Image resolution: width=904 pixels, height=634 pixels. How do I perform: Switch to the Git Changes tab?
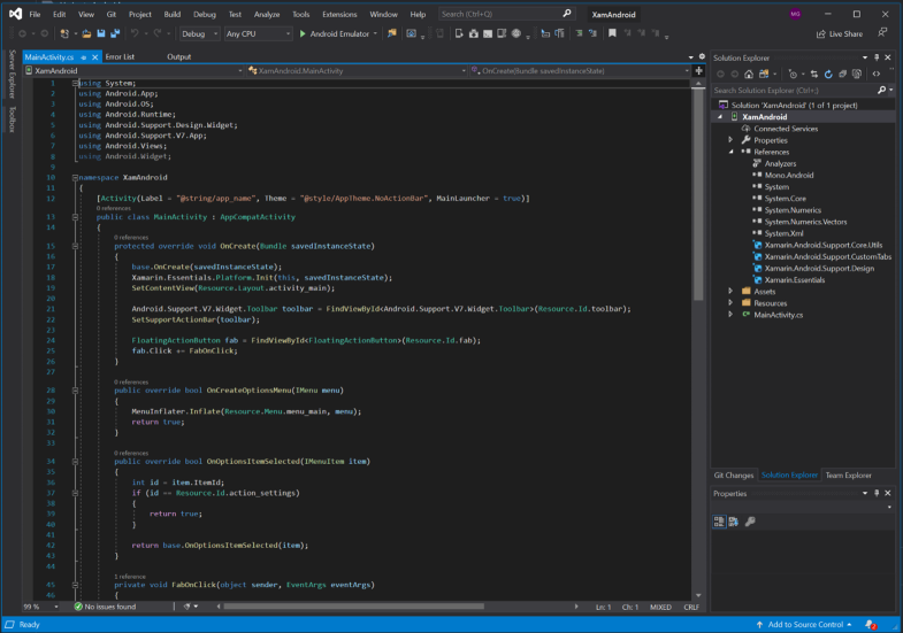733,476
